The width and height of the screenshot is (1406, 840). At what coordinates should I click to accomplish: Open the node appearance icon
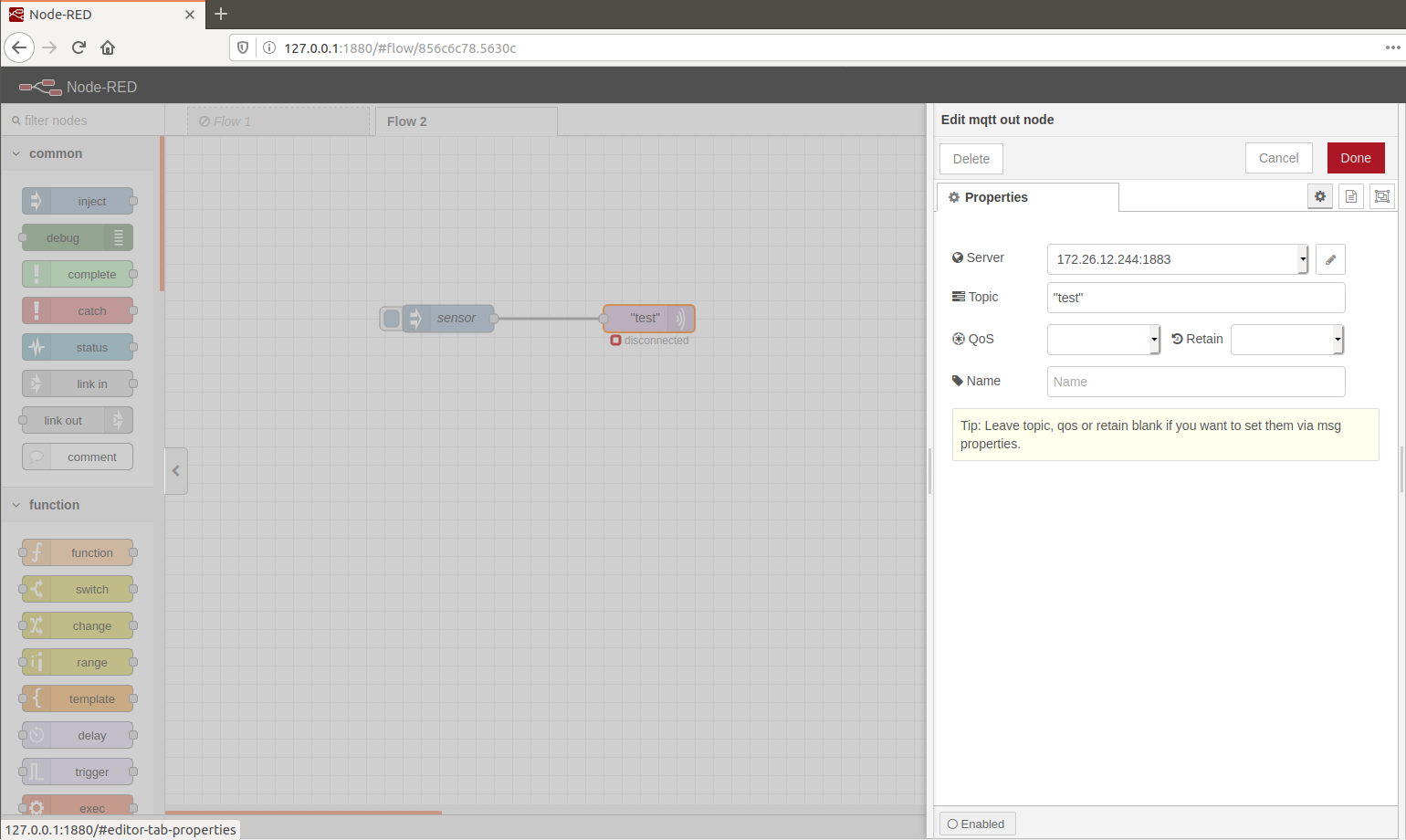point(1382,196)
